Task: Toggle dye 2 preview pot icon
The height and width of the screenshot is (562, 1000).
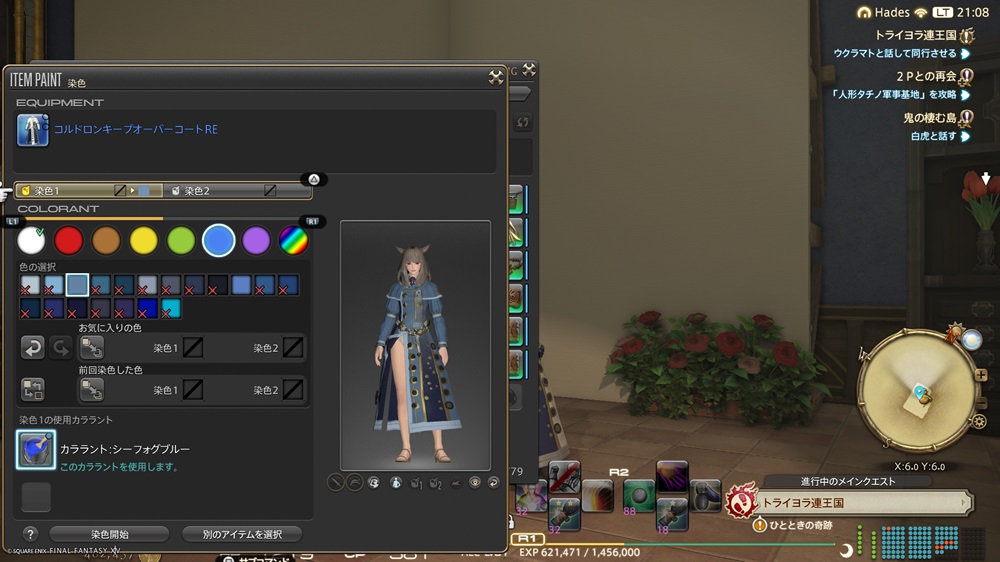Action: [x=435, y=483]
